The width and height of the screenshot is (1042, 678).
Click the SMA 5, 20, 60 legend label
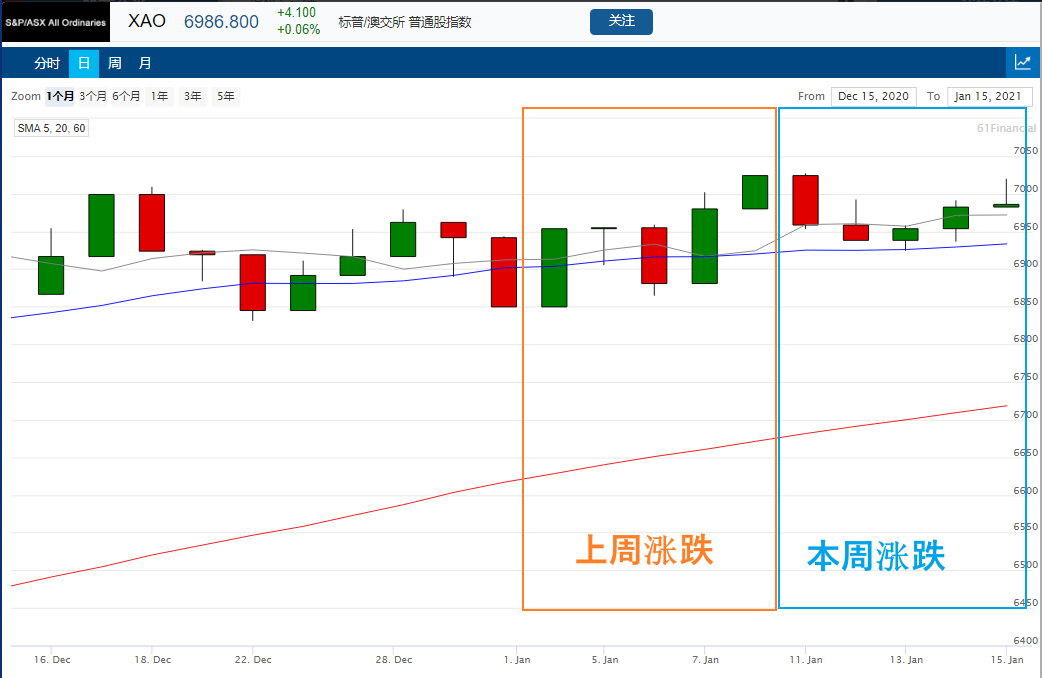coord(51,128)
